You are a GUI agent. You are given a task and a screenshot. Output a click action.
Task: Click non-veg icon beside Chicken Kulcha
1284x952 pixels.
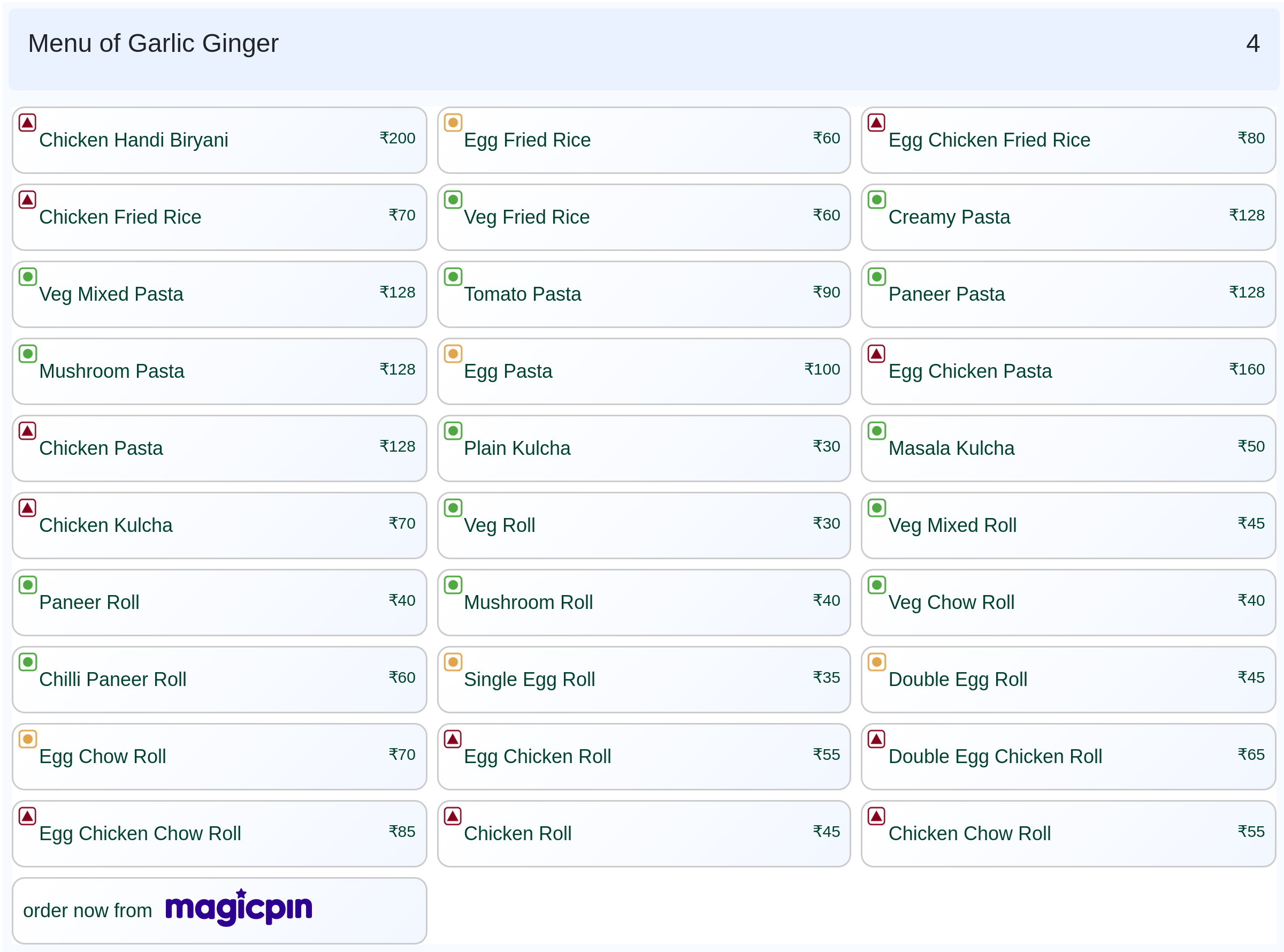(x=28, y=508)
